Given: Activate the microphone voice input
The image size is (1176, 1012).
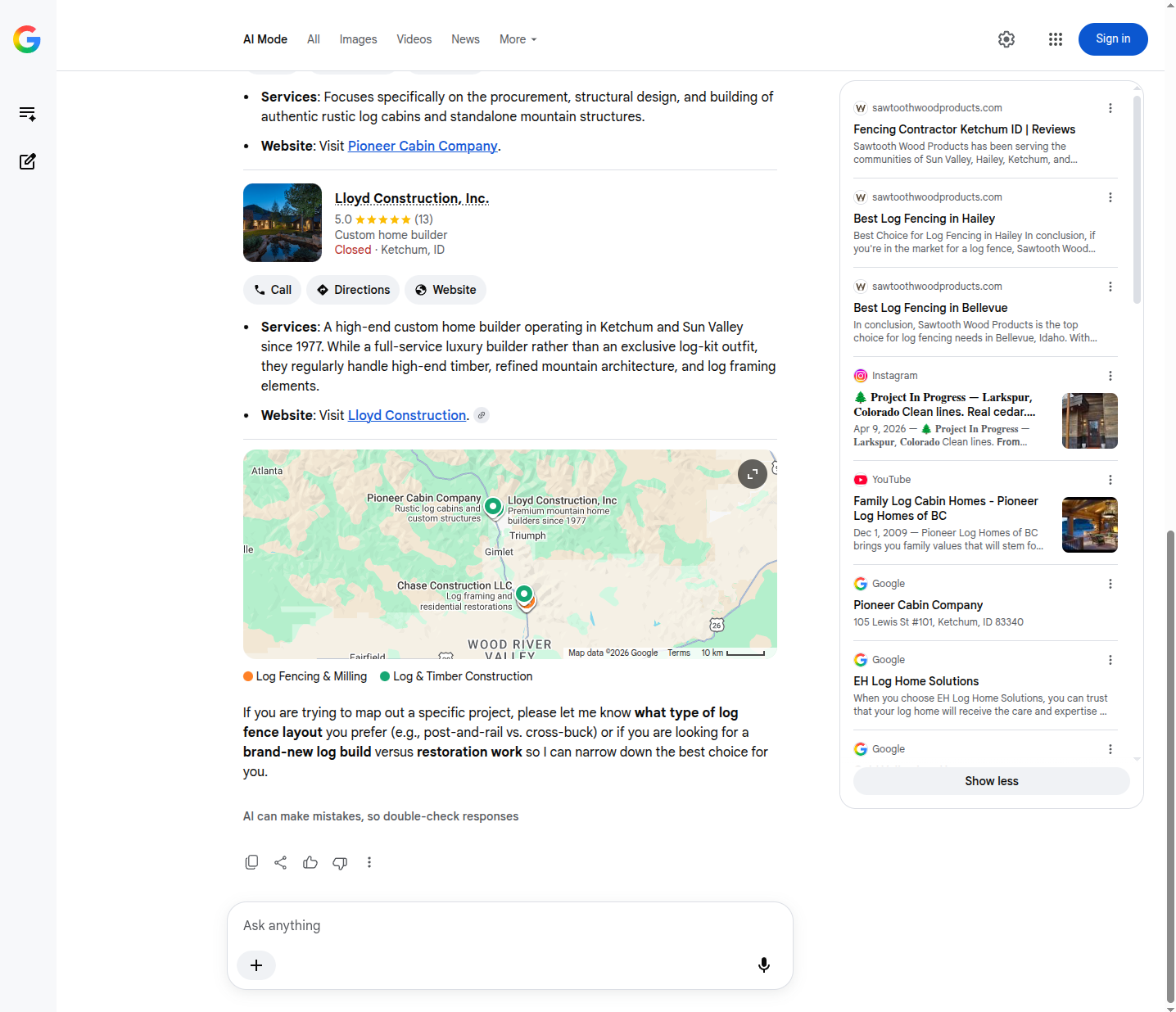Looking at the screenshot, I should click(x=764, y=965).
